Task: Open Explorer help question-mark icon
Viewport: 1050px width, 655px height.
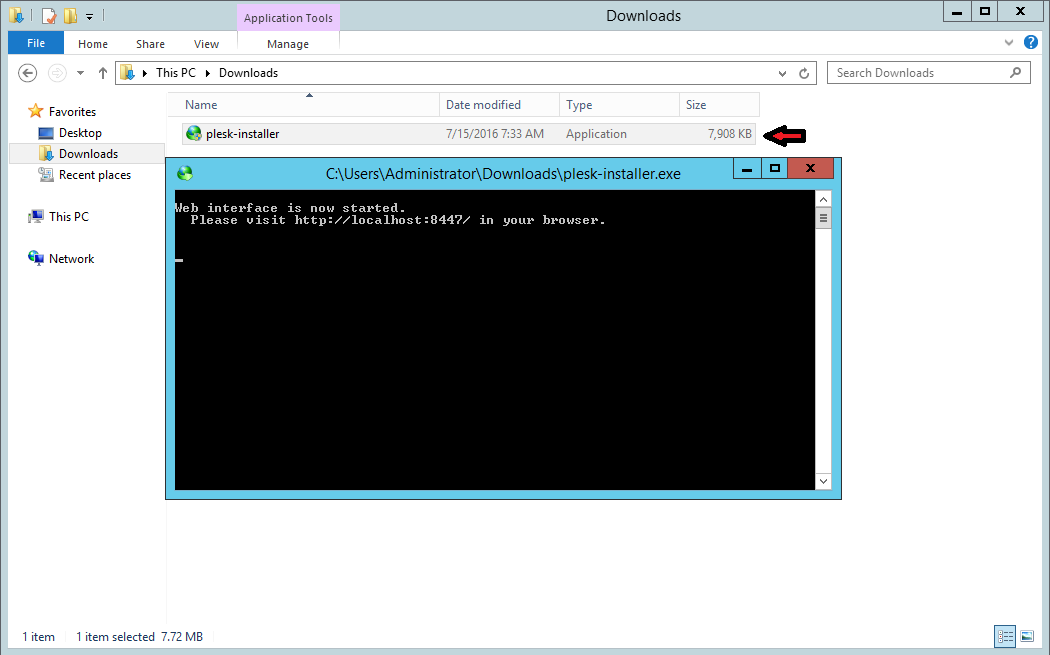Action: point(1031,43)
